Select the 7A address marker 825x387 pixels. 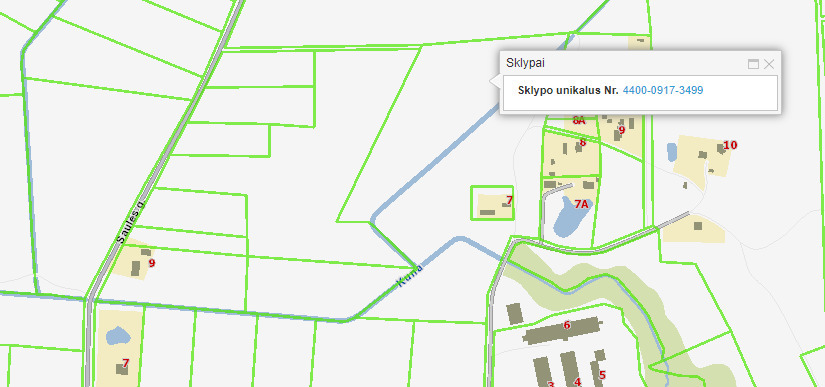point(581,204)
